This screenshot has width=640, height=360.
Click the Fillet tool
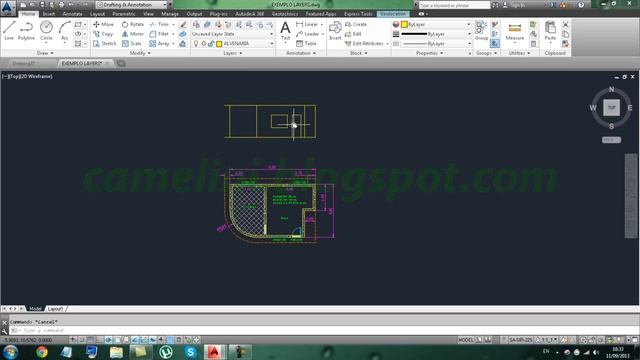[x=159, y=34]
